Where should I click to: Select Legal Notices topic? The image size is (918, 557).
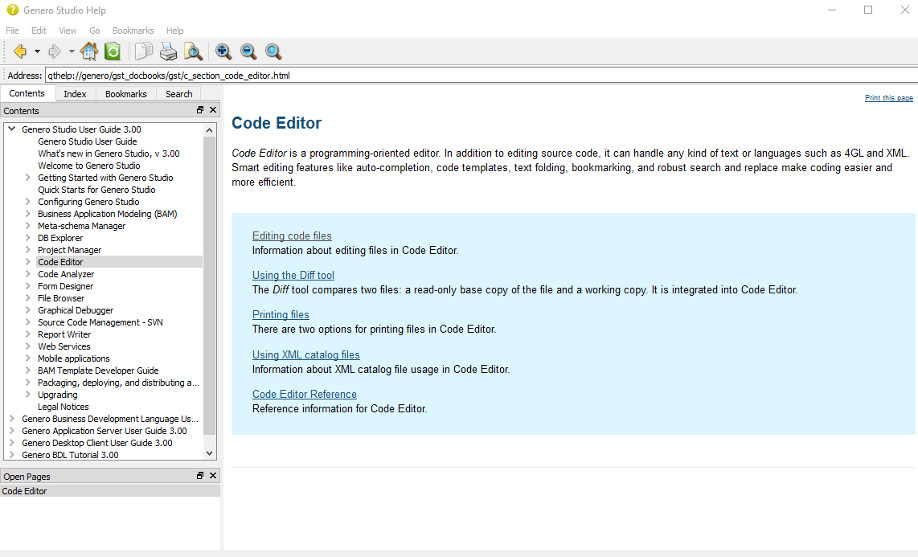63,406
